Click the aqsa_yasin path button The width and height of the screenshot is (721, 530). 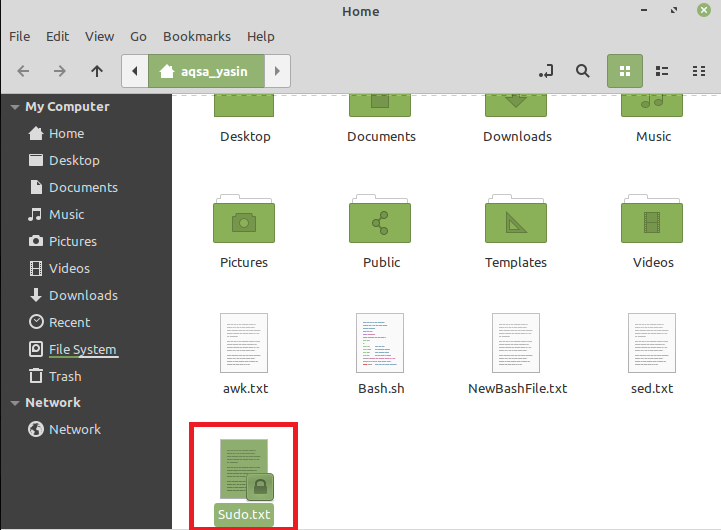tap(206, 71)
